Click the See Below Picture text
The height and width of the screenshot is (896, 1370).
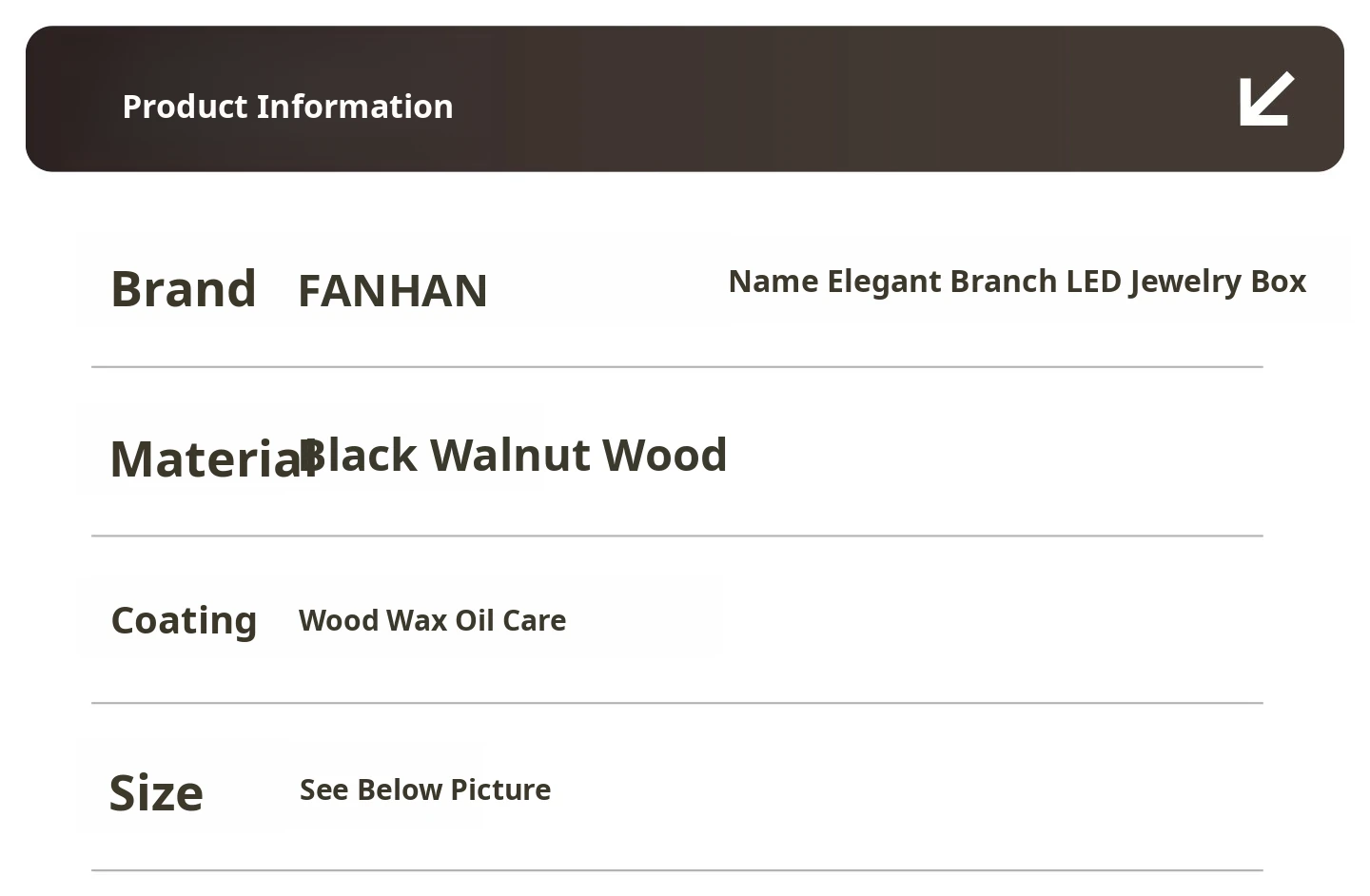(x=424, y=789)
